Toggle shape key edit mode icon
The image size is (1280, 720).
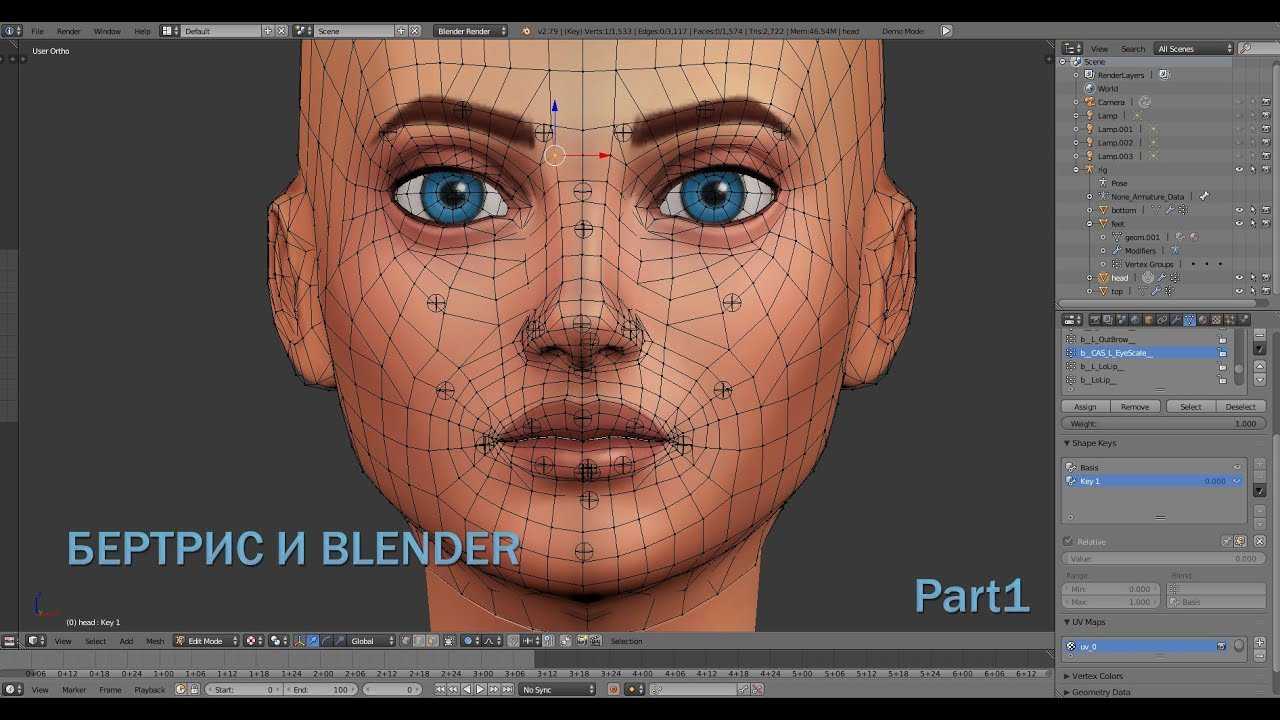1240,541
